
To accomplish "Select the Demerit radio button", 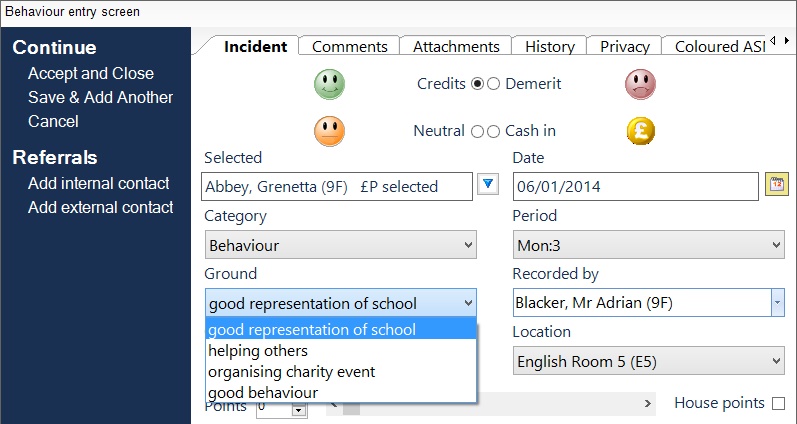I will [494, 84].
